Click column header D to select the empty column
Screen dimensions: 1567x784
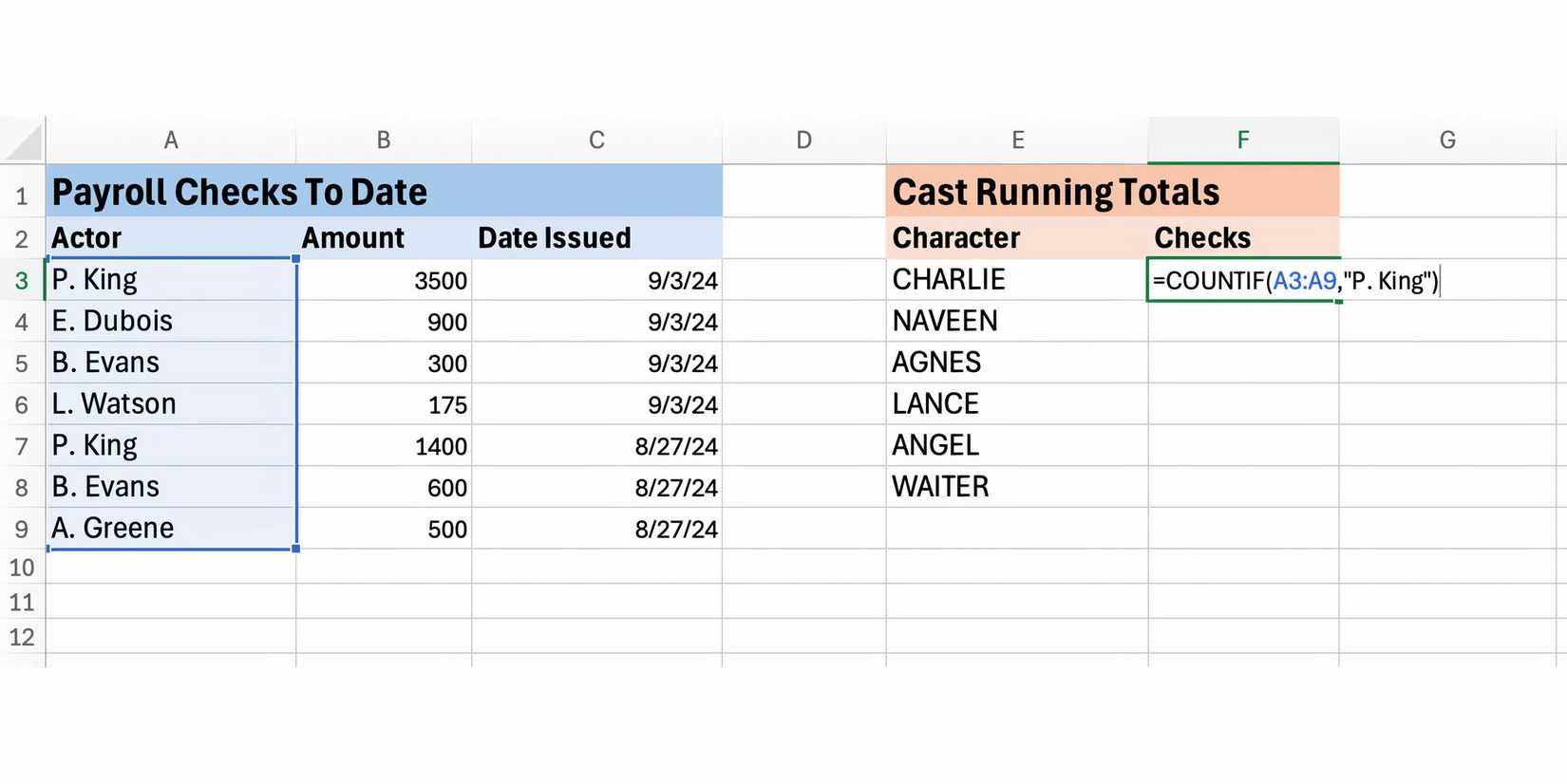(803, 139)
